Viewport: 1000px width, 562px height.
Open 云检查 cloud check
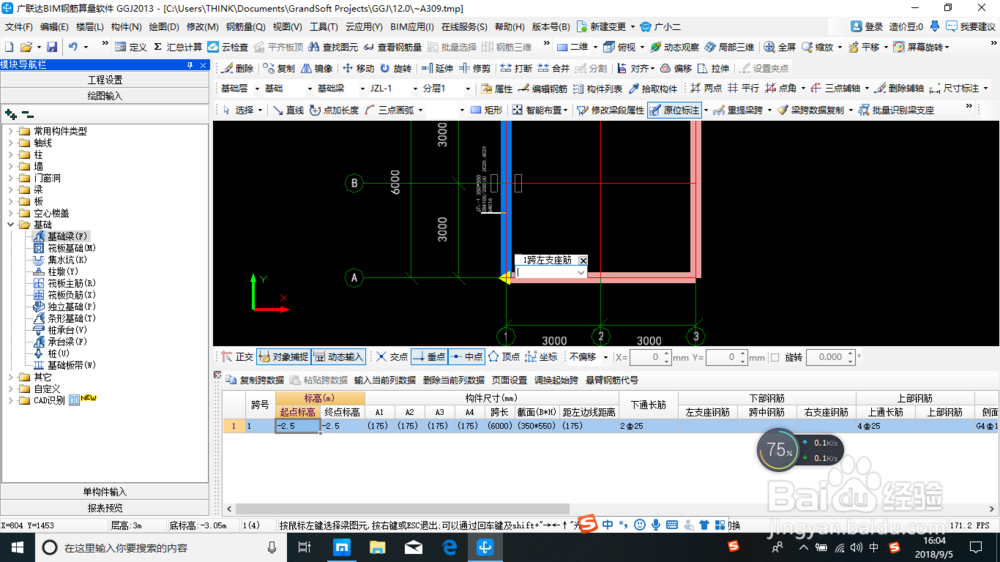tap(228, 47)
